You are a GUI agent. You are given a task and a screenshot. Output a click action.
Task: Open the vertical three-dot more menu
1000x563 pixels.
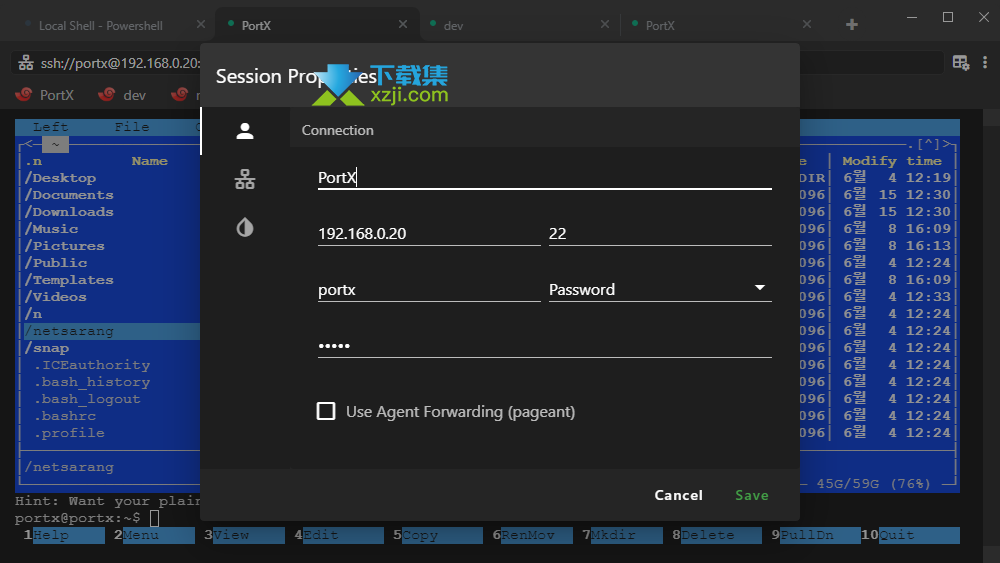click(x=985, y=62)
